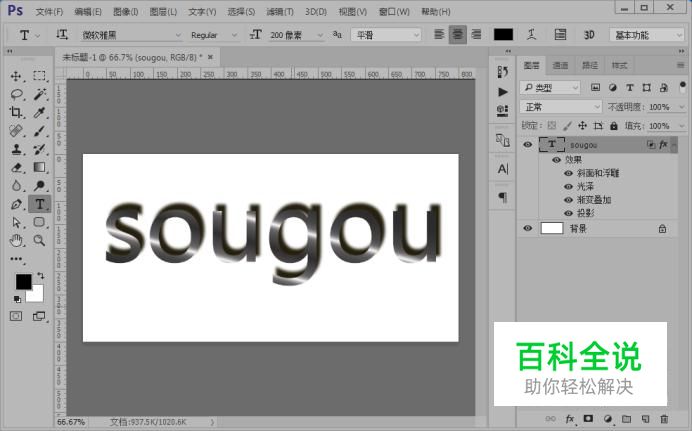The image size is (692, 431).
Task: Open the 滤镜(T) menu
Action: point(280,11)
